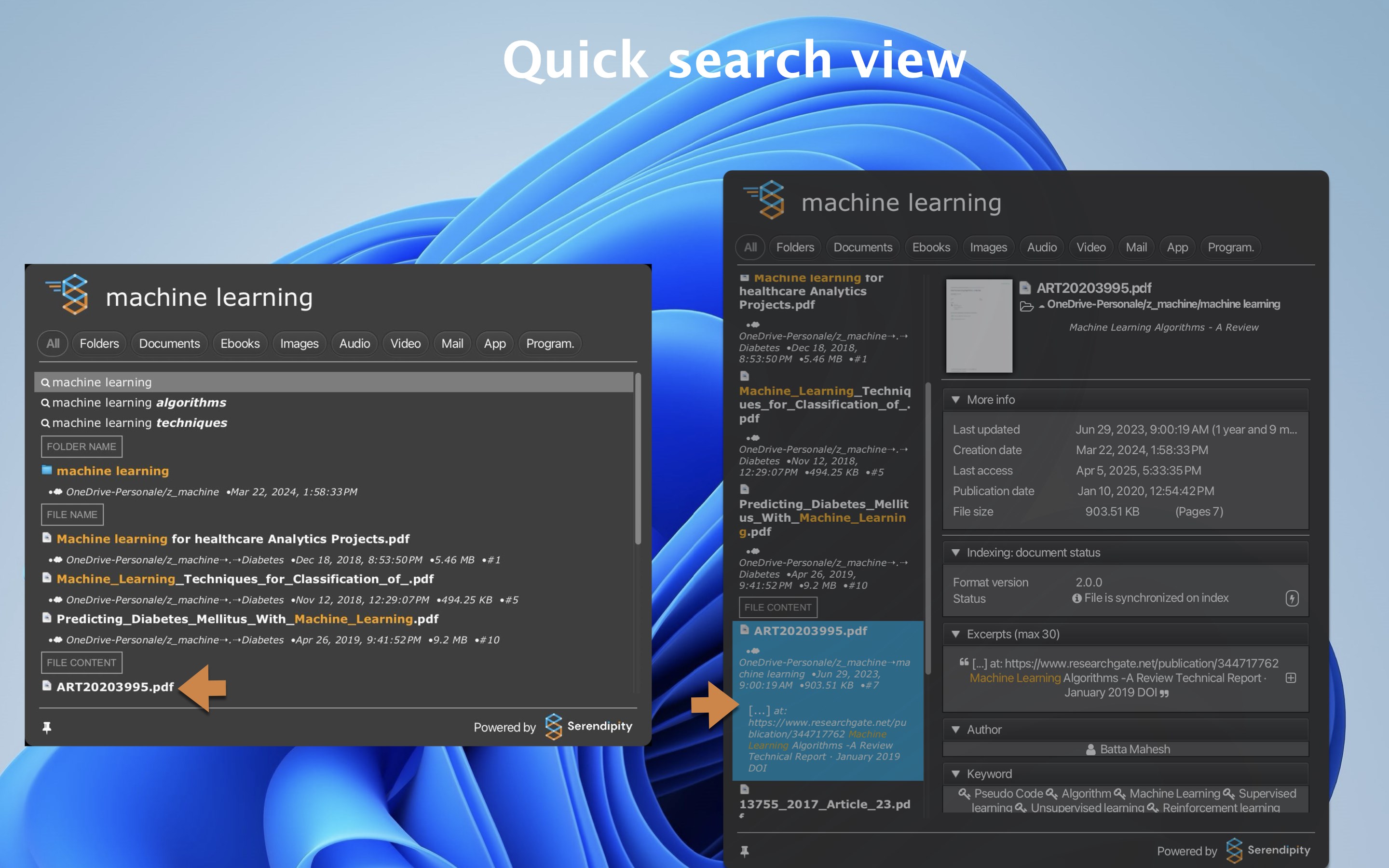Click the search icon beside 'machine learning techniques' suggestion
This screenshot has height=868, width=1389.
45,423
